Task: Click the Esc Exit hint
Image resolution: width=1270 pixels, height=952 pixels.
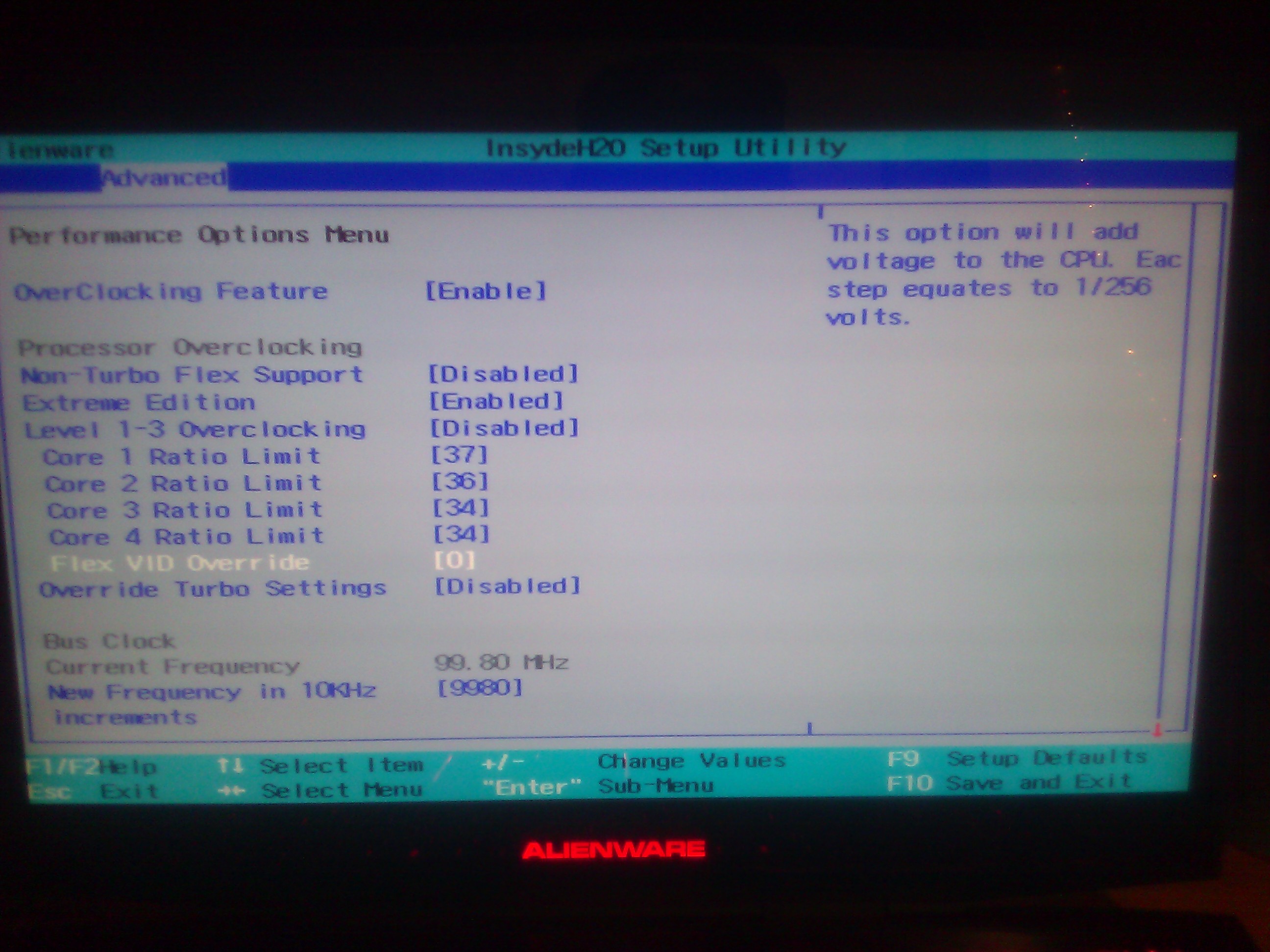Action: tap(93, 791)
